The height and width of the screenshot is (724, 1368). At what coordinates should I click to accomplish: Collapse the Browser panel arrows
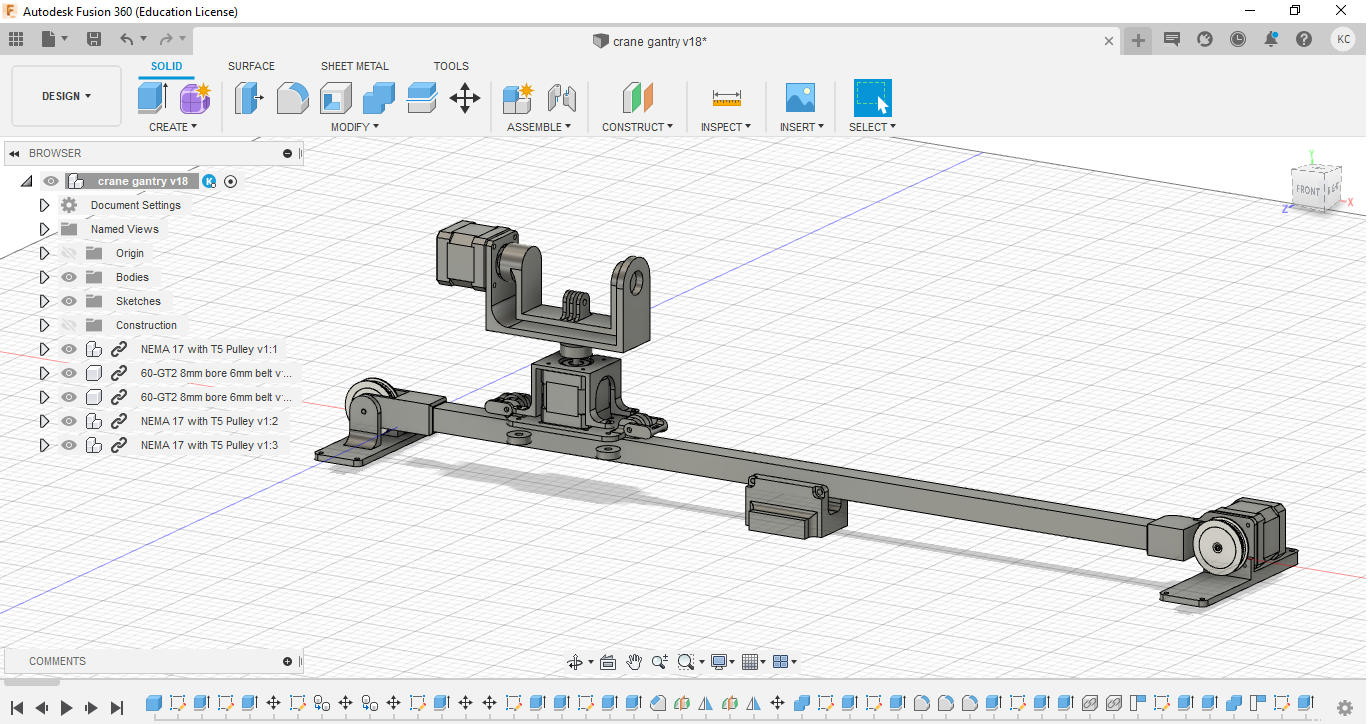tap(15, 153)
